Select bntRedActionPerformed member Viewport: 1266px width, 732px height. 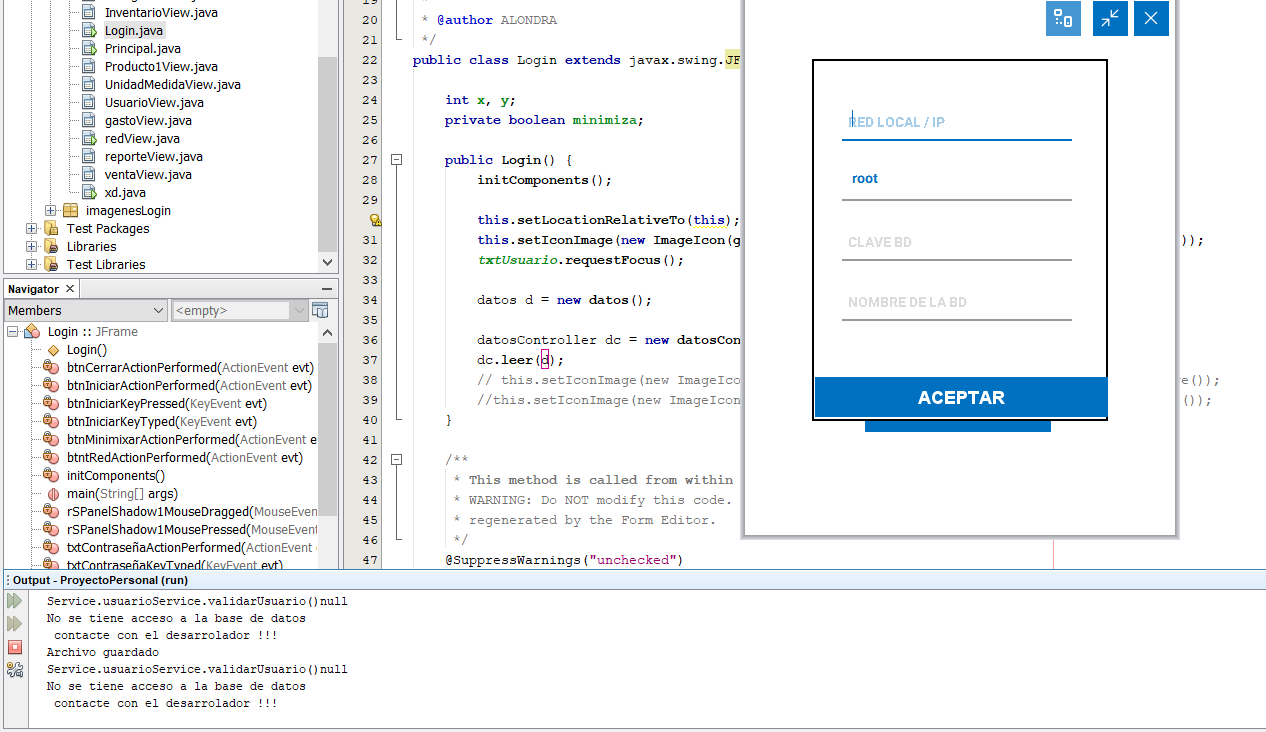[185, 458]
